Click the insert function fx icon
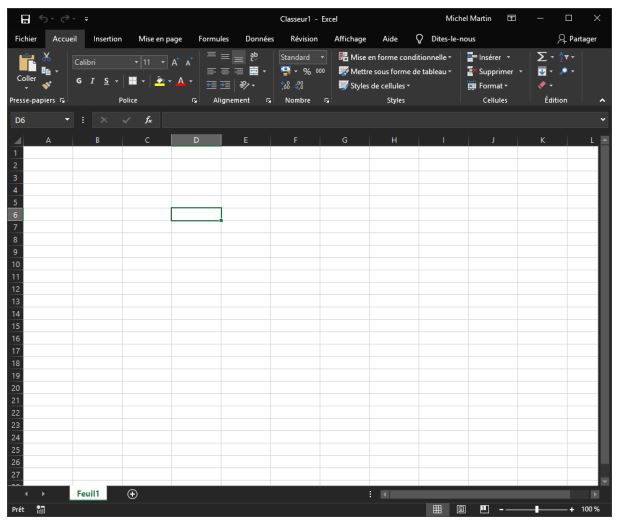Image resolution: width=620 pixels, height=526 pixels. [x=147, y=120]
